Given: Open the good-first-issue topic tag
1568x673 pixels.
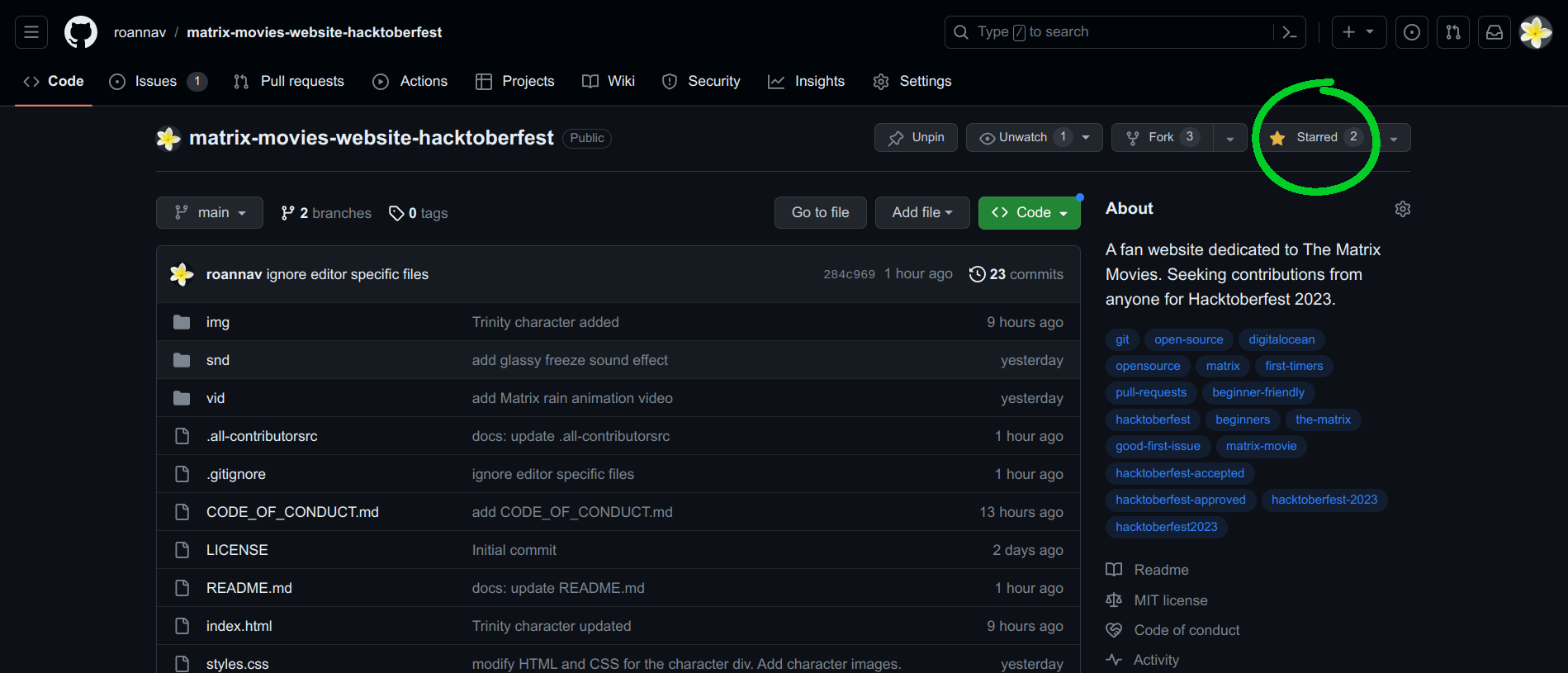Looking at the screenshot, I should coord(1158,446).
